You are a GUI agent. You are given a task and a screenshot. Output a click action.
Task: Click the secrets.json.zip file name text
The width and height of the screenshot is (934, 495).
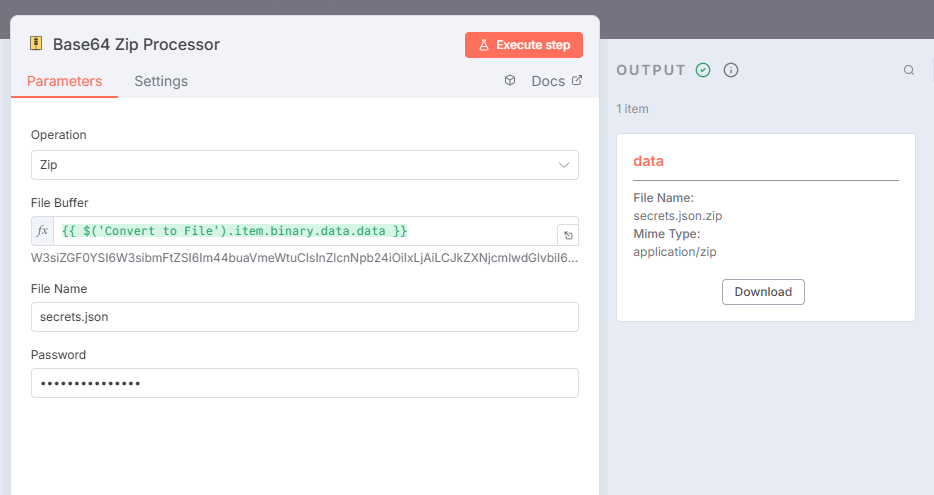point(677,216)
